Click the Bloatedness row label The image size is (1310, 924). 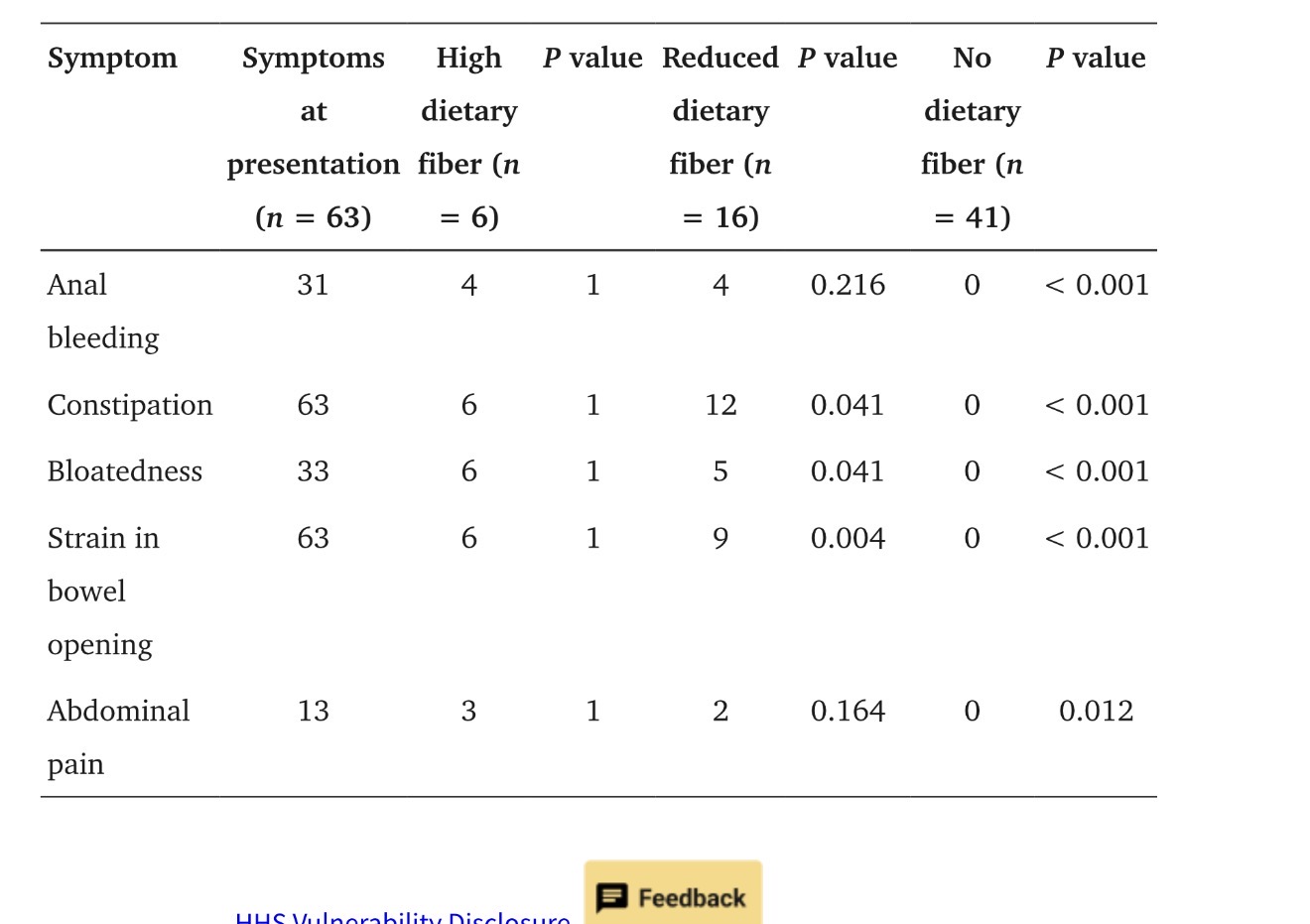click(x=125, y=471)
